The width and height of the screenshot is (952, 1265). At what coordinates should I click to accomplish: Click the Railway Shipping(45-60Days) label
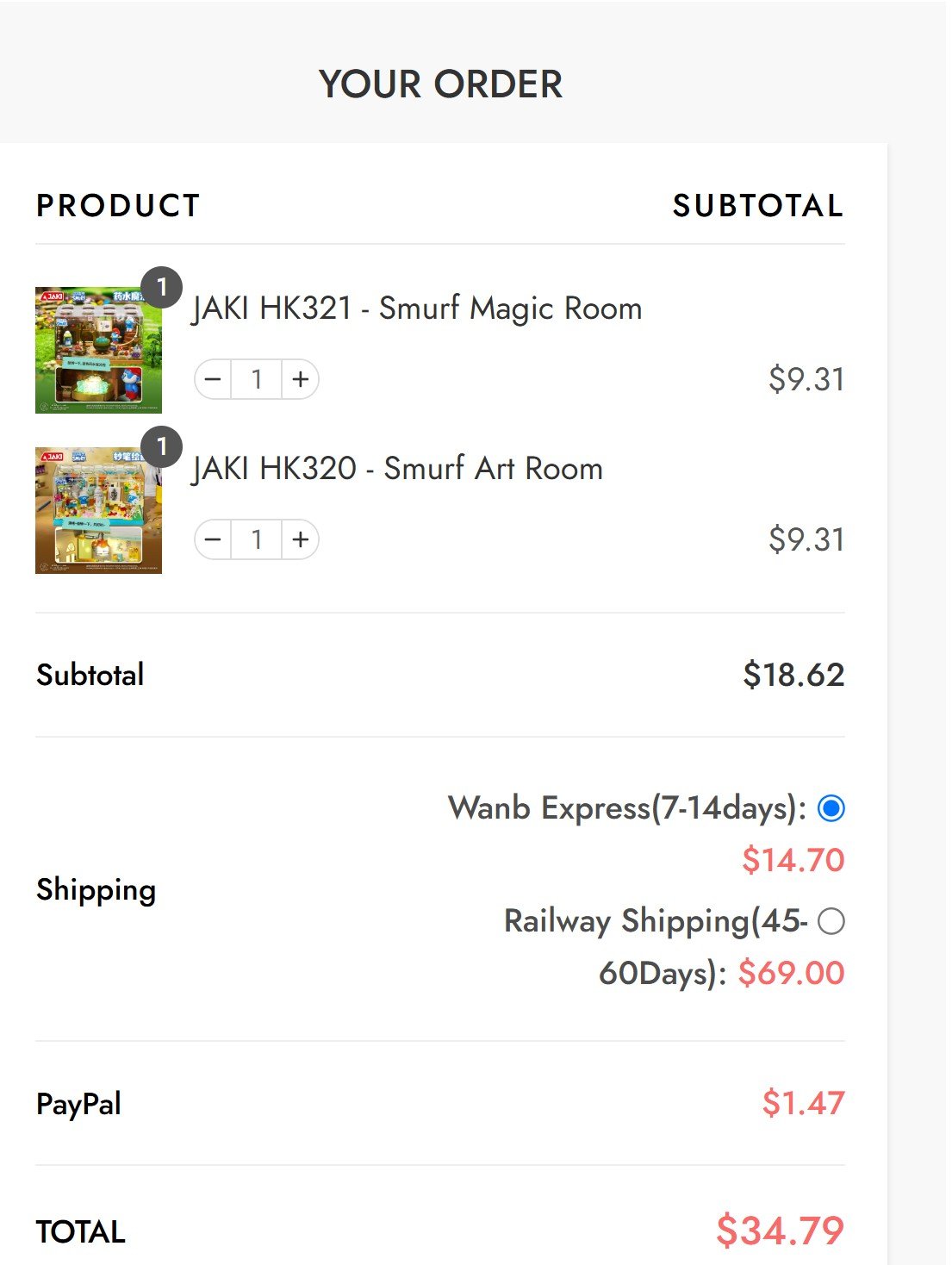coord(655,921)
